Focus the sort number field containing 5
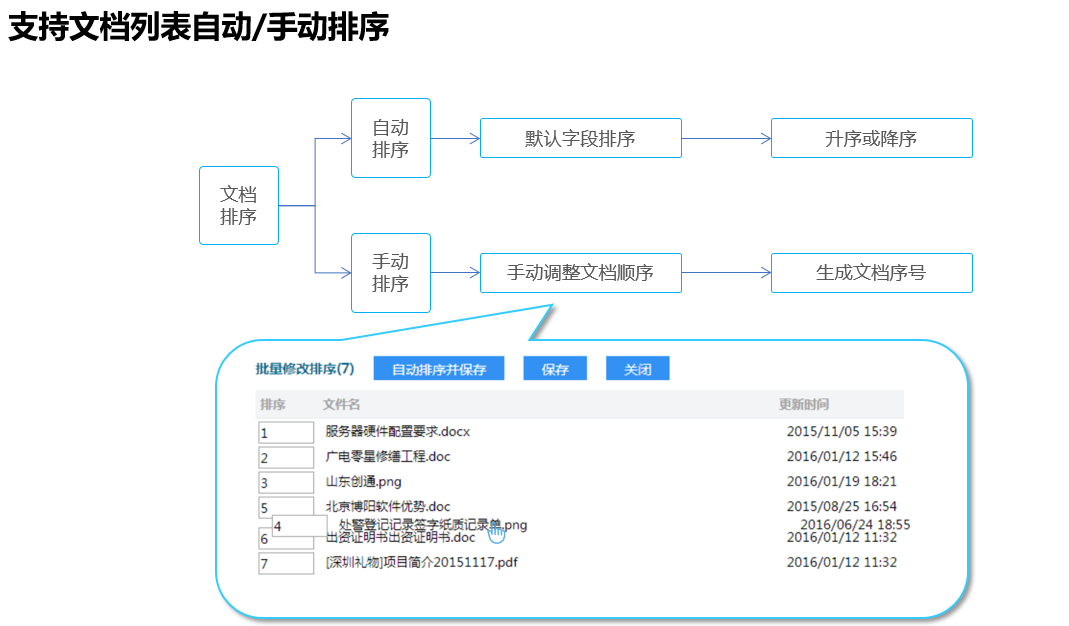This screenshot has width=1069, height=626. pos(286,507)
